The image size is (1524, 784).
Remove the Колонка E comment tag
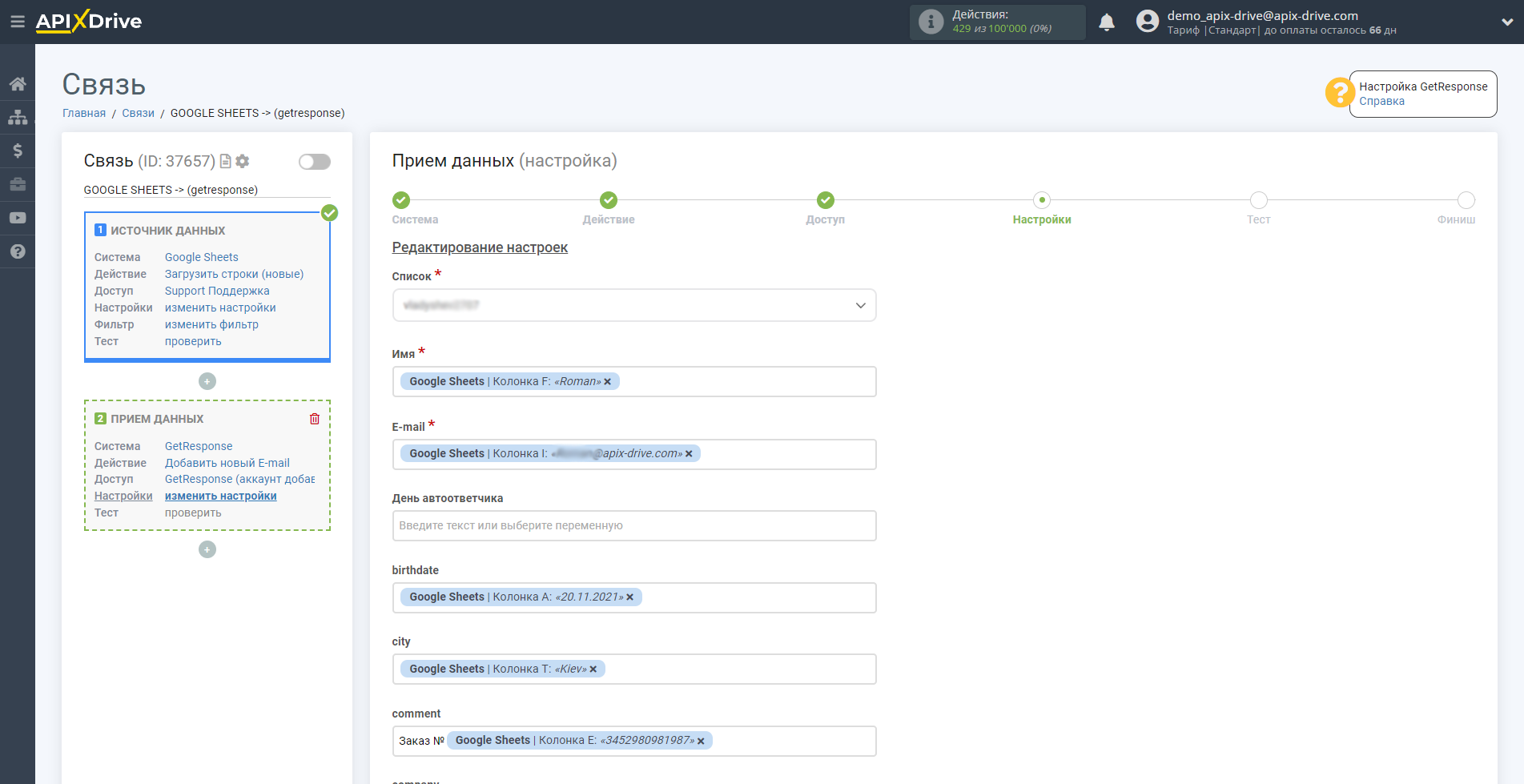pyautogui.click(x=701, y=742)
